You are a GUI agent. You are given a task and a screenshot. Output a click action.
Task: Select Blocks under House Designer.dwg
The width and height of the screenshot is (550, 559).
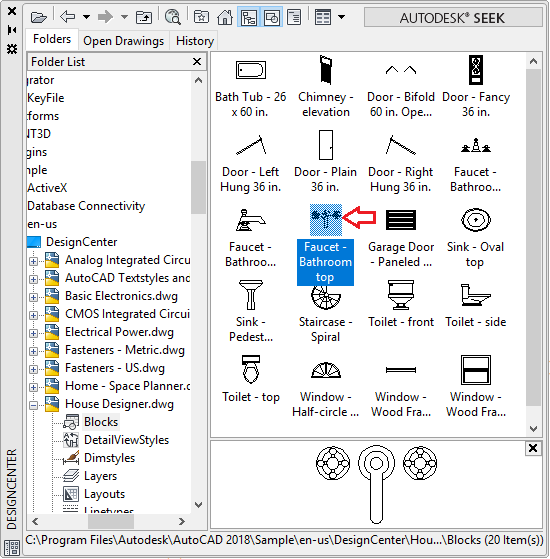tap(101, 422)
